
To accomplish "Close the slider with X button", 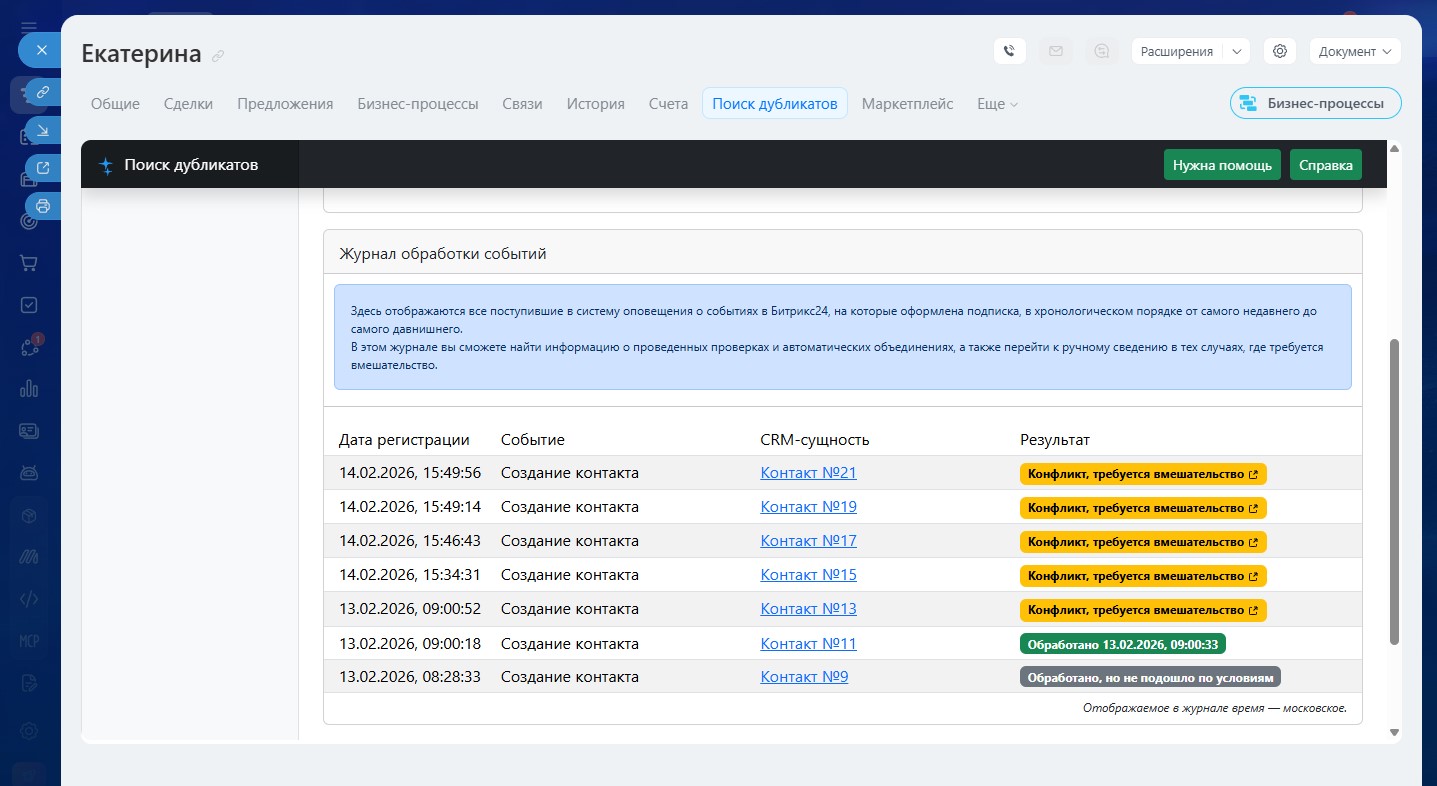I will pos(41,49).
